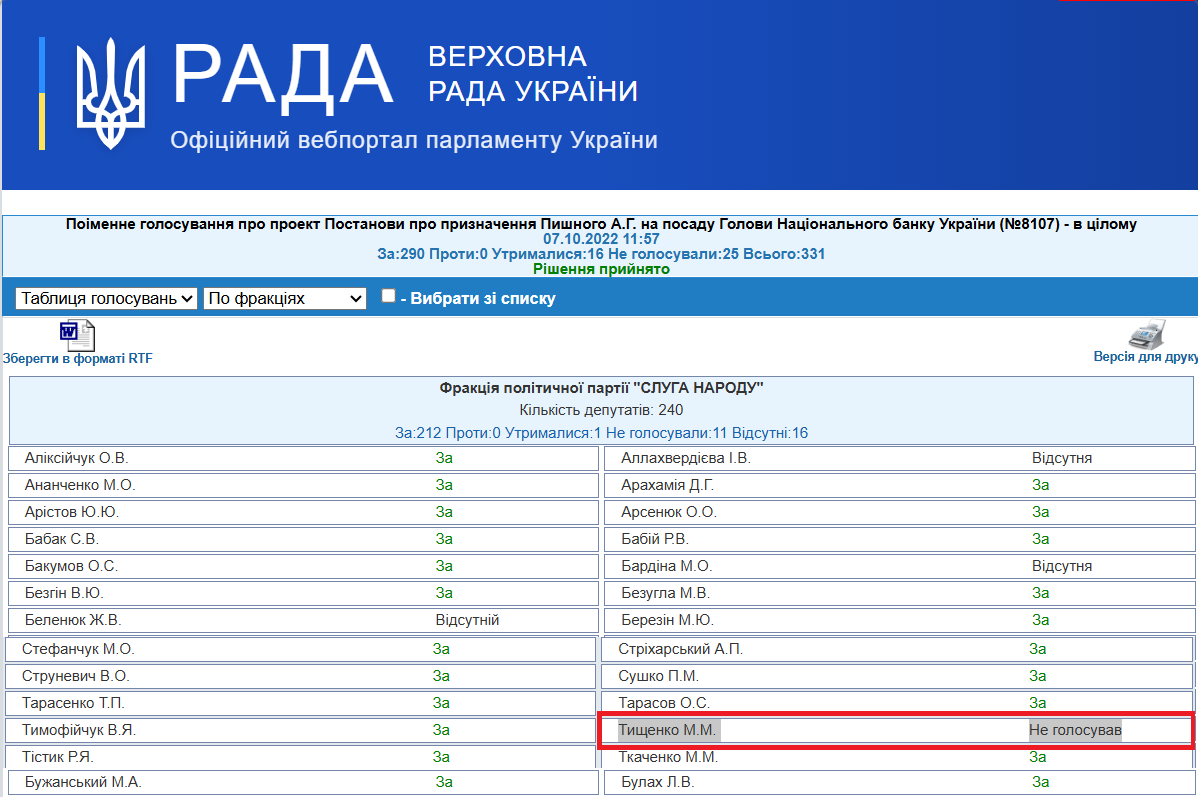The height and width of the screenshot is (797, 1198).
Task: Select deputy 'Бабак С.В.'
Action: tap(62, 539)
